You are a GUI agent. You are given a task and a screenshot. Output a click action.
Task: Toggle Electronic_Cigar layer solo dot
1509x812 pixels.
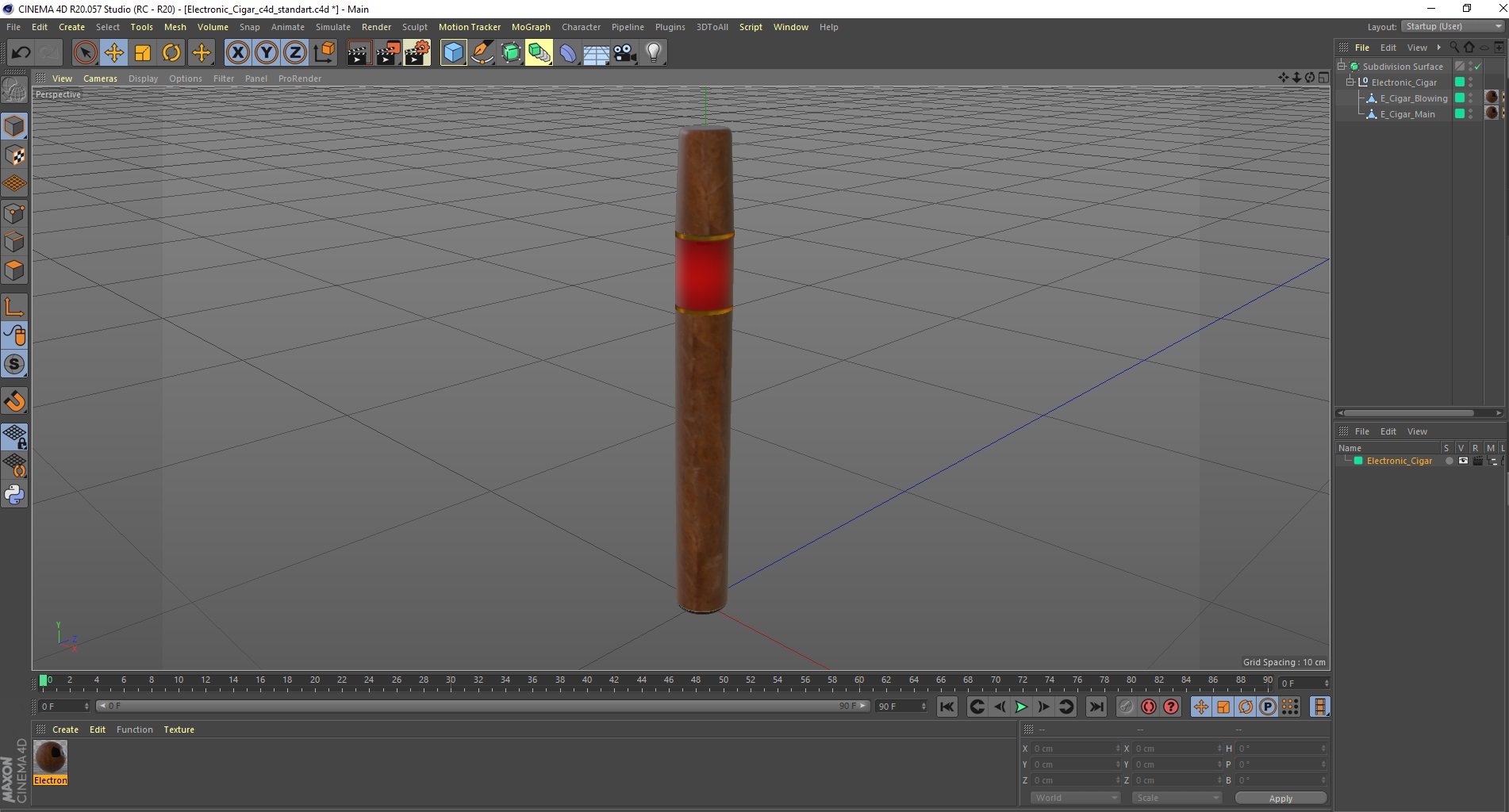click(x=1449, y=461)
